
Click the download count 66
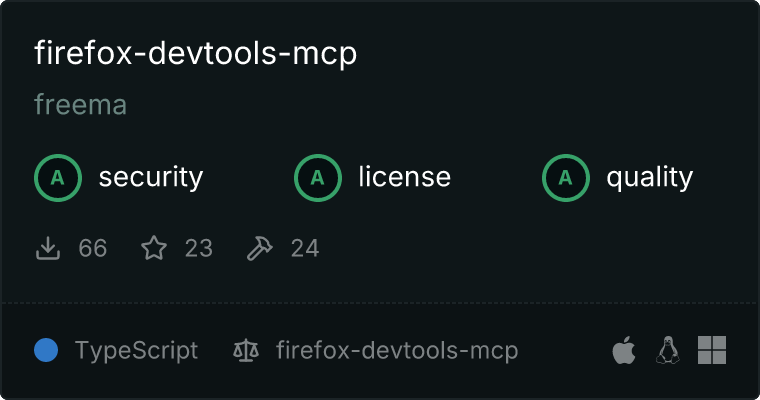pos(93,248)
